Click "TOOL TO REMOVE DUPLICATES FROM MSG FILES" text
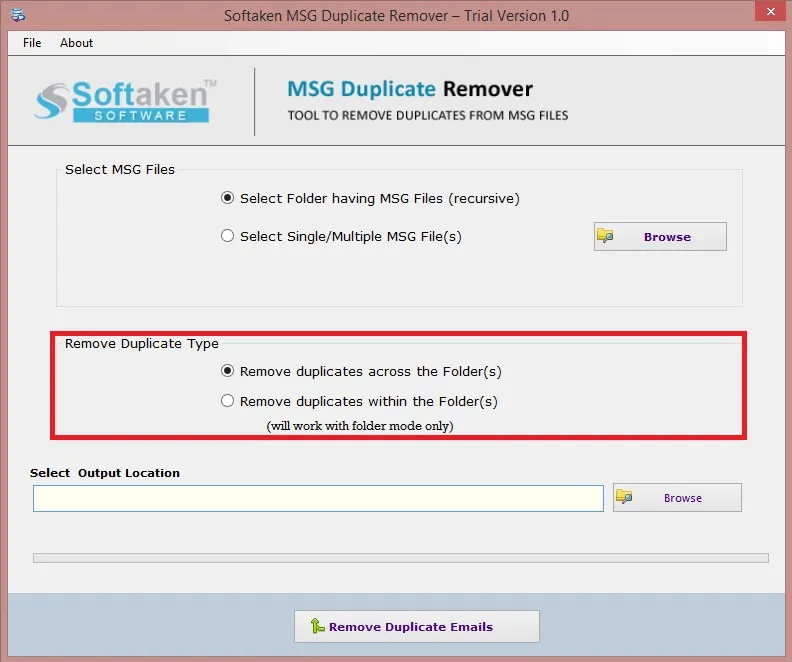This screenshot has width=792, height=662. tap(428, 115)
